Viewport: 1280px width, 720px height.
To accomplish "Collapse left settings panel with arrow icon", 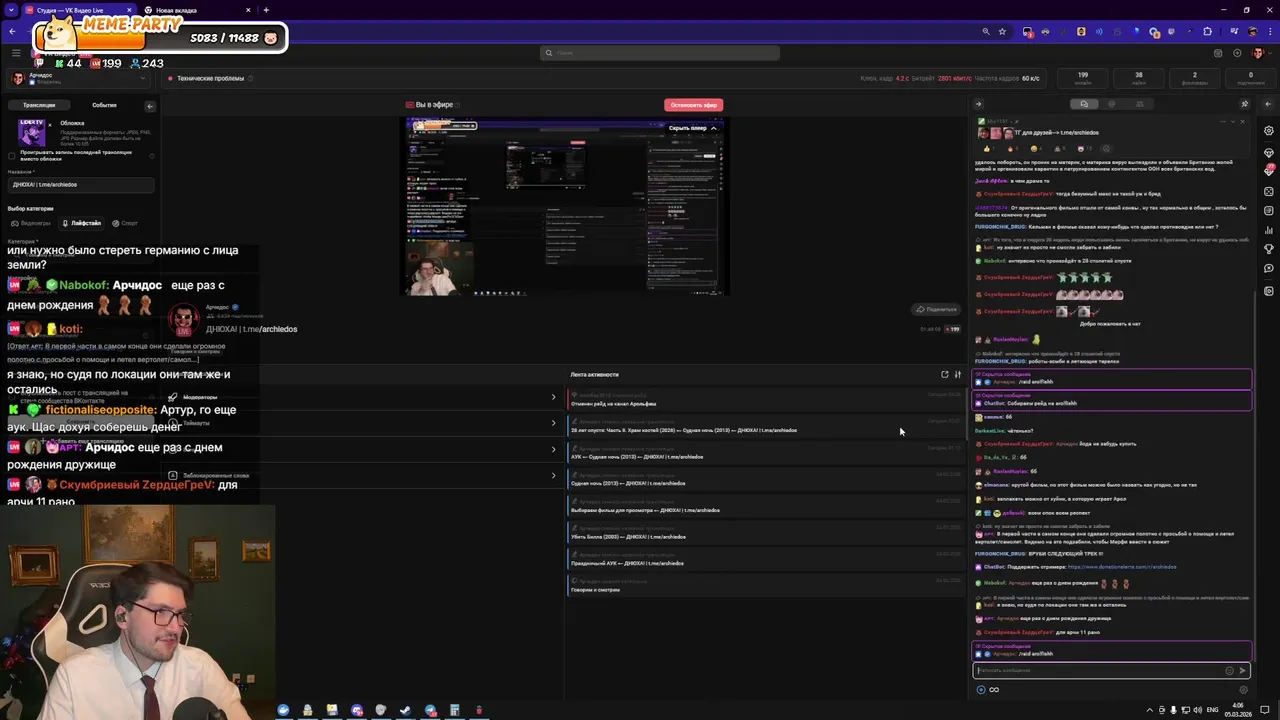I will click(x=149, y=105).
